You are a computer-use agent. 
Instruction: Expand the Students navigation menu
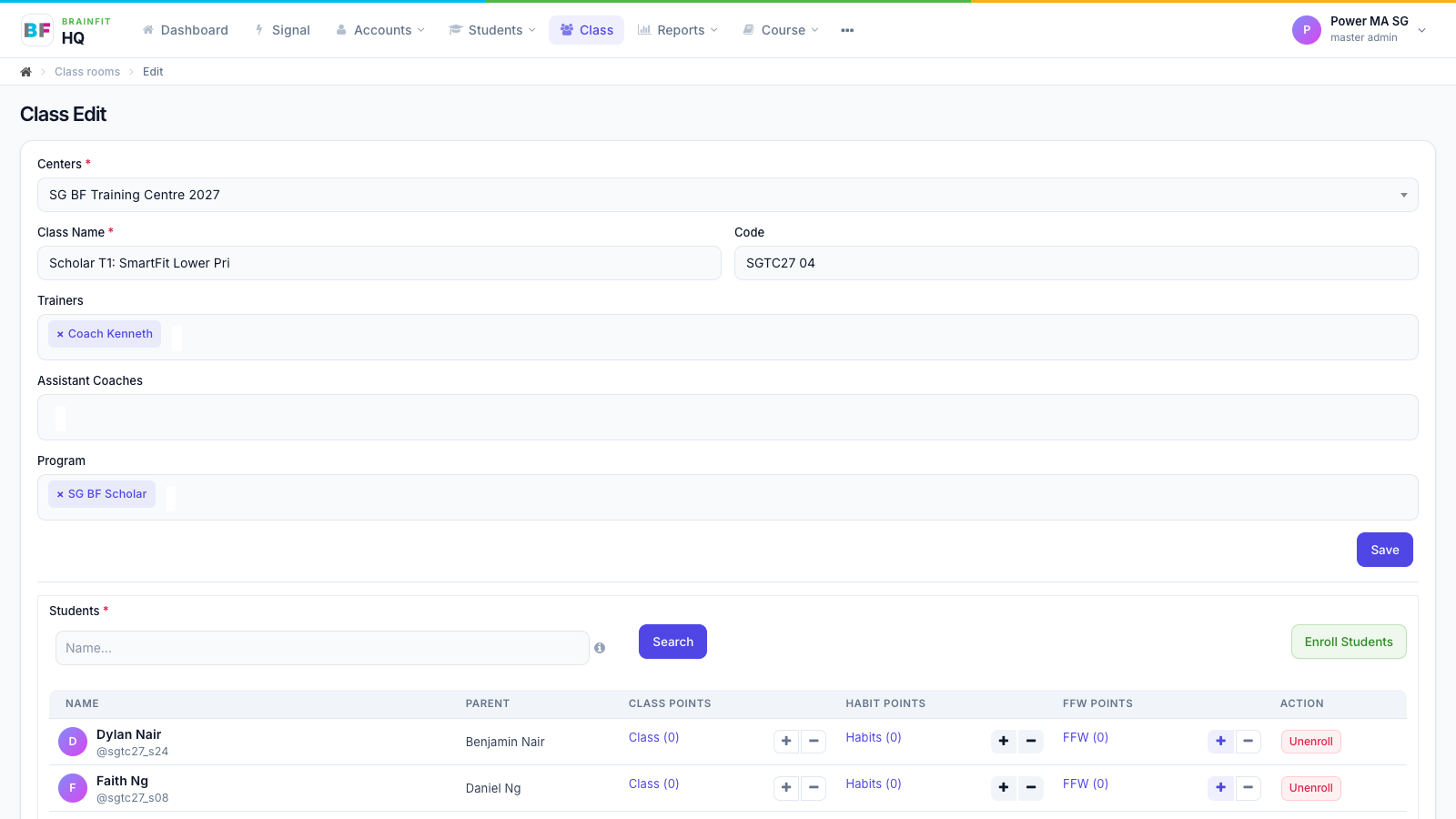(492, 30)
